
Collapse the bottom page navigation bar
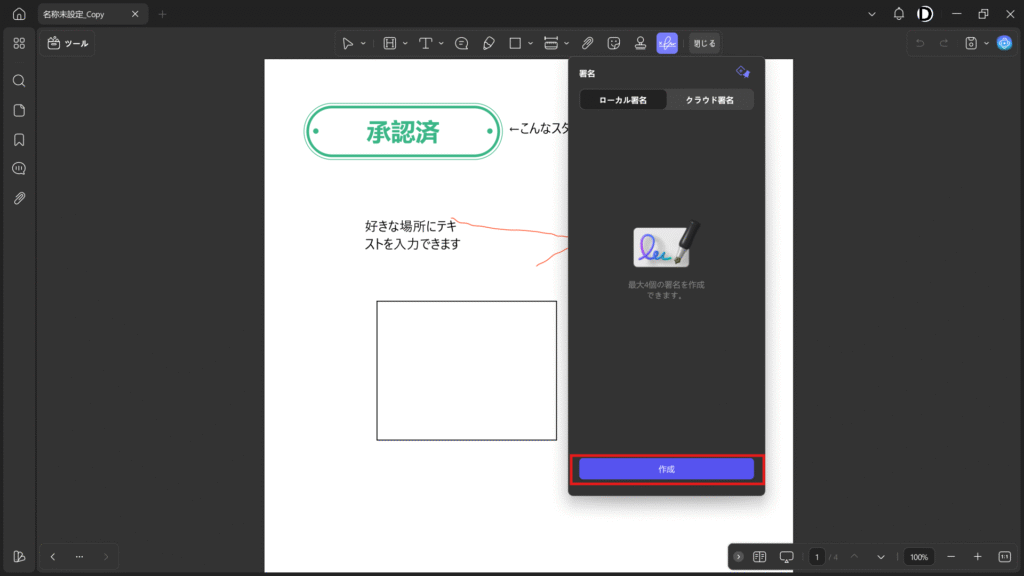coord(738,556)
